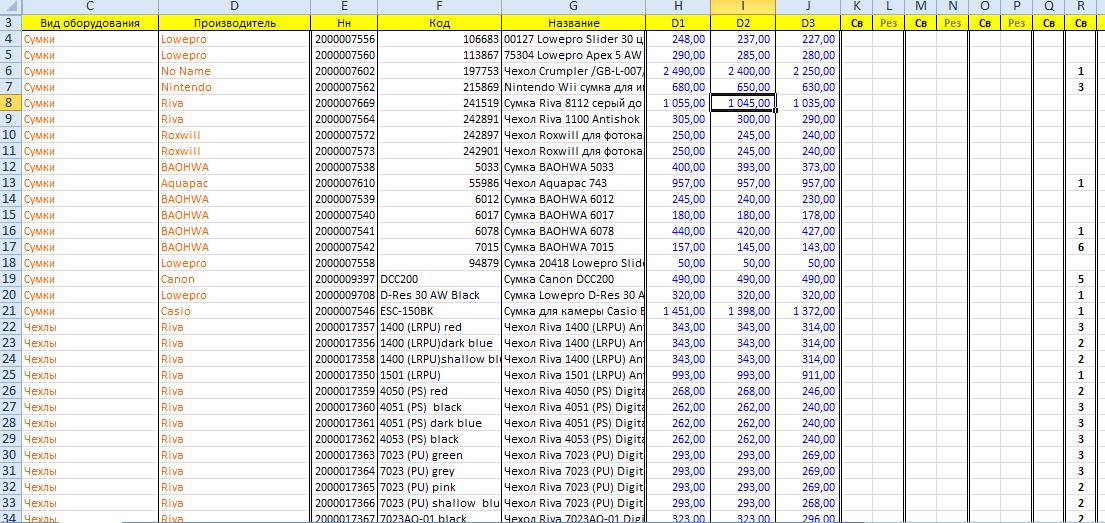The height and width of the screenshot is (523, 1105).
Task: Click the 'Код' header cell
Action: (440, 23)
